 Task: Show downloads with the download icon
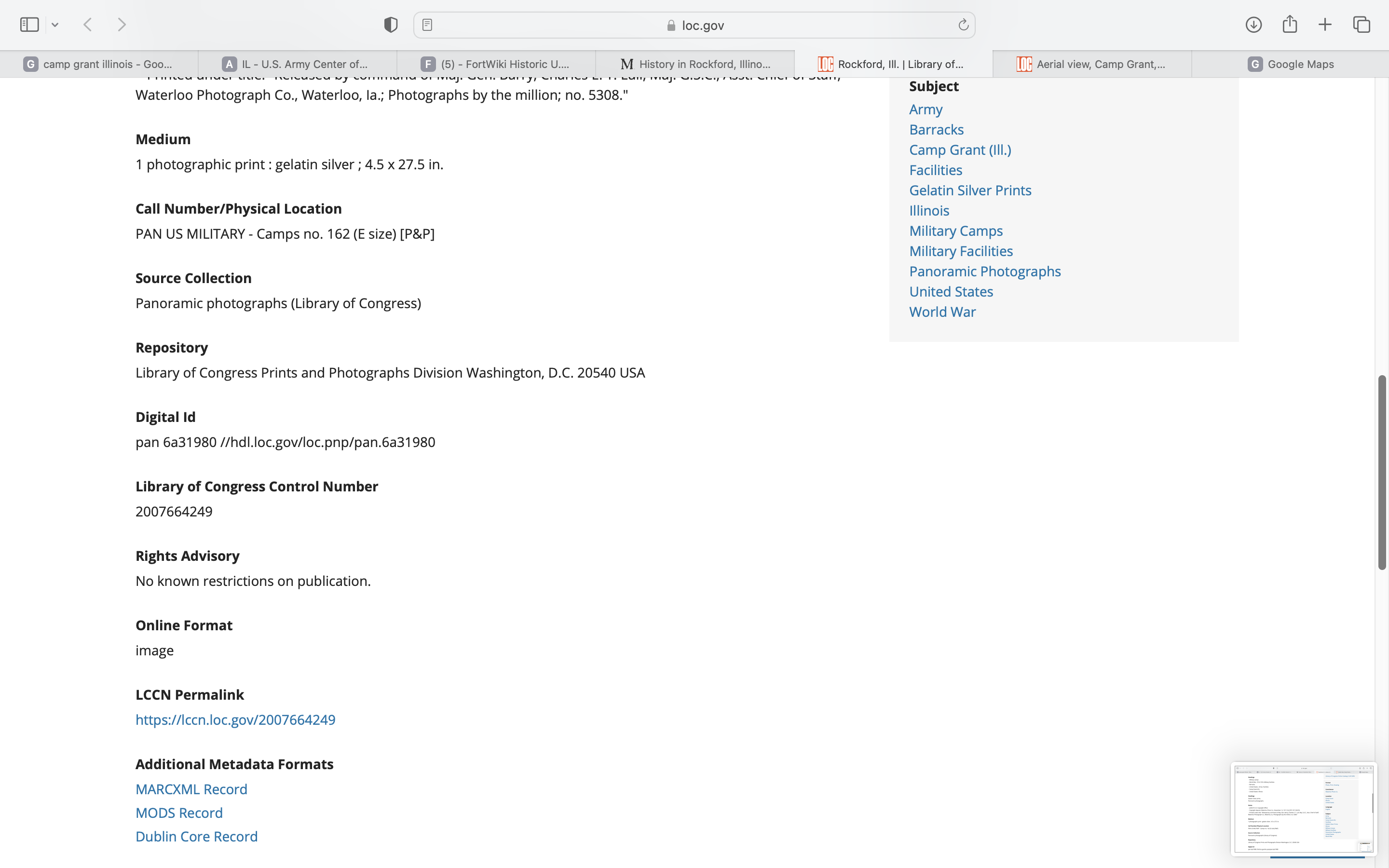[x=1253, y=25]
